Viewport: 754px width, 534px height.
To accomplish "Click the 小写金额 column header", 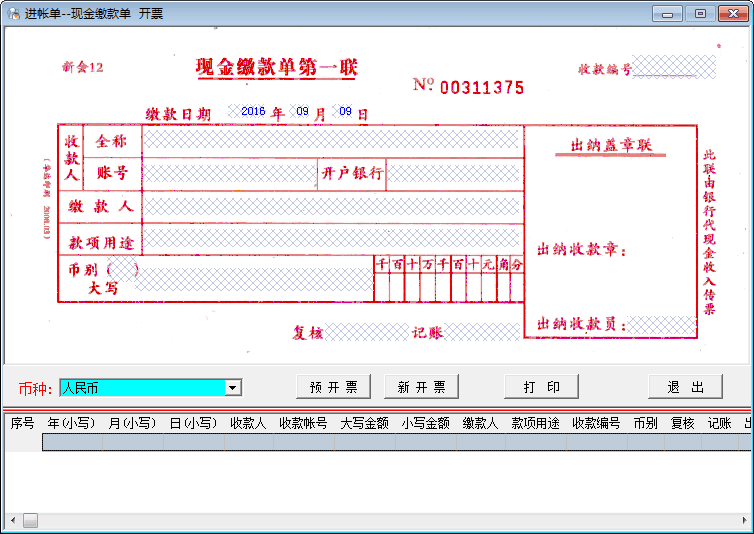I will 426,423.
